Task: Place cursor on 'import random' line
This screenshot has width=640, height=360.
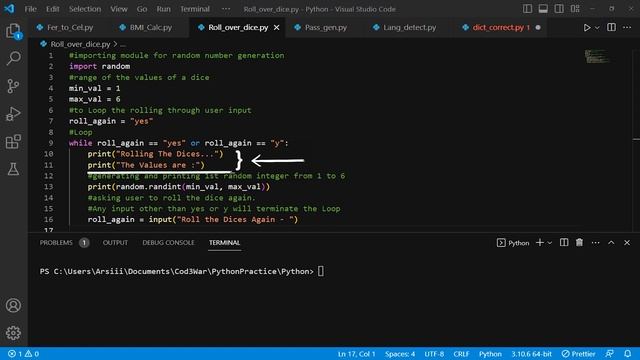Action: [x=99, y=66]
